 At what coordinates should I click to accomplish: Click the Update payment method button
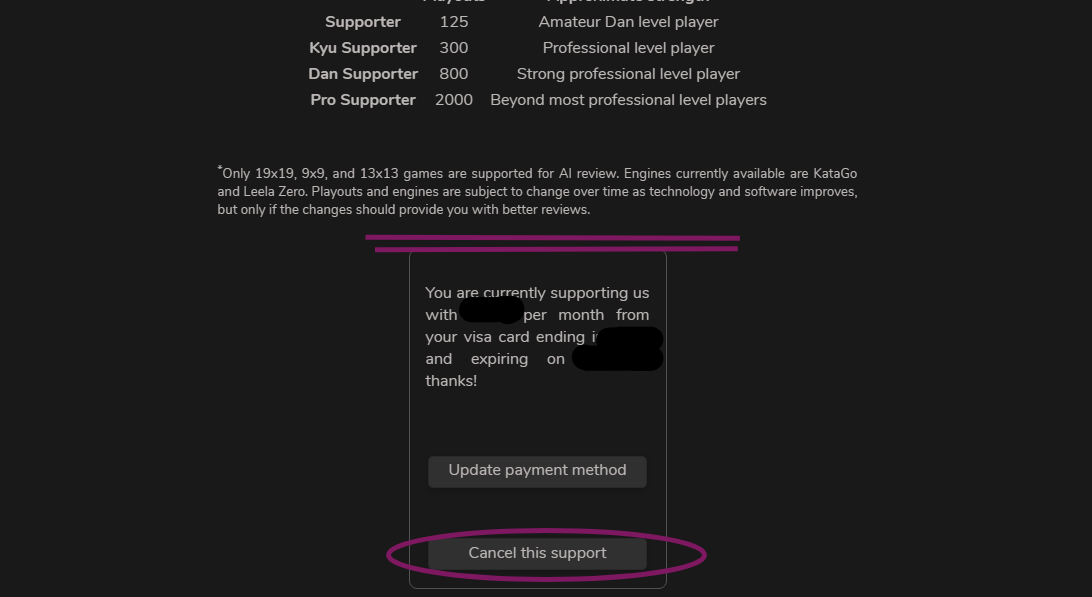click(537, 471)
